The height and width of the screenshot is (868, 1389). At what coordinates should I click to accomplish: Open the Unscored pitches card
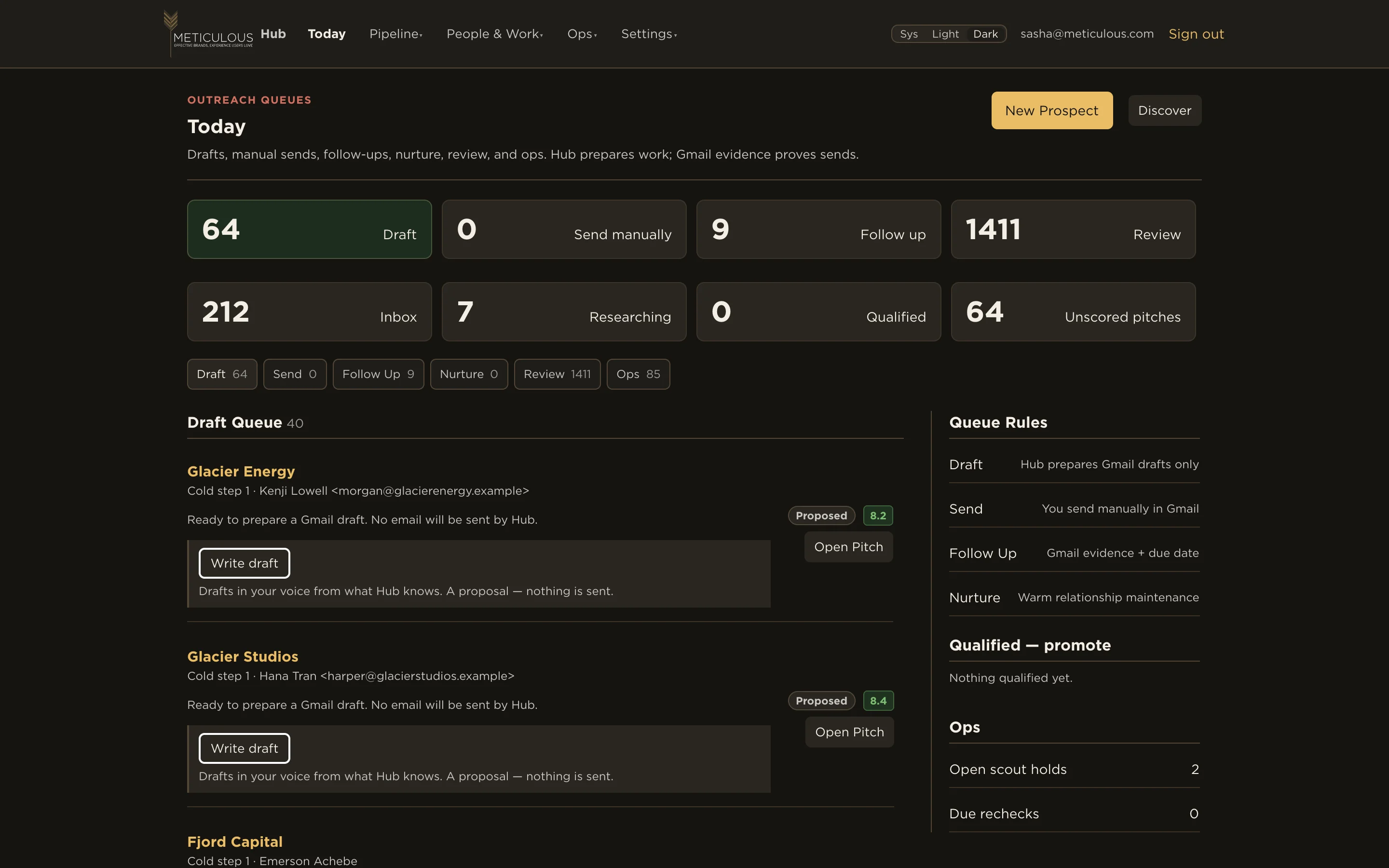(x=1073, y=312)
